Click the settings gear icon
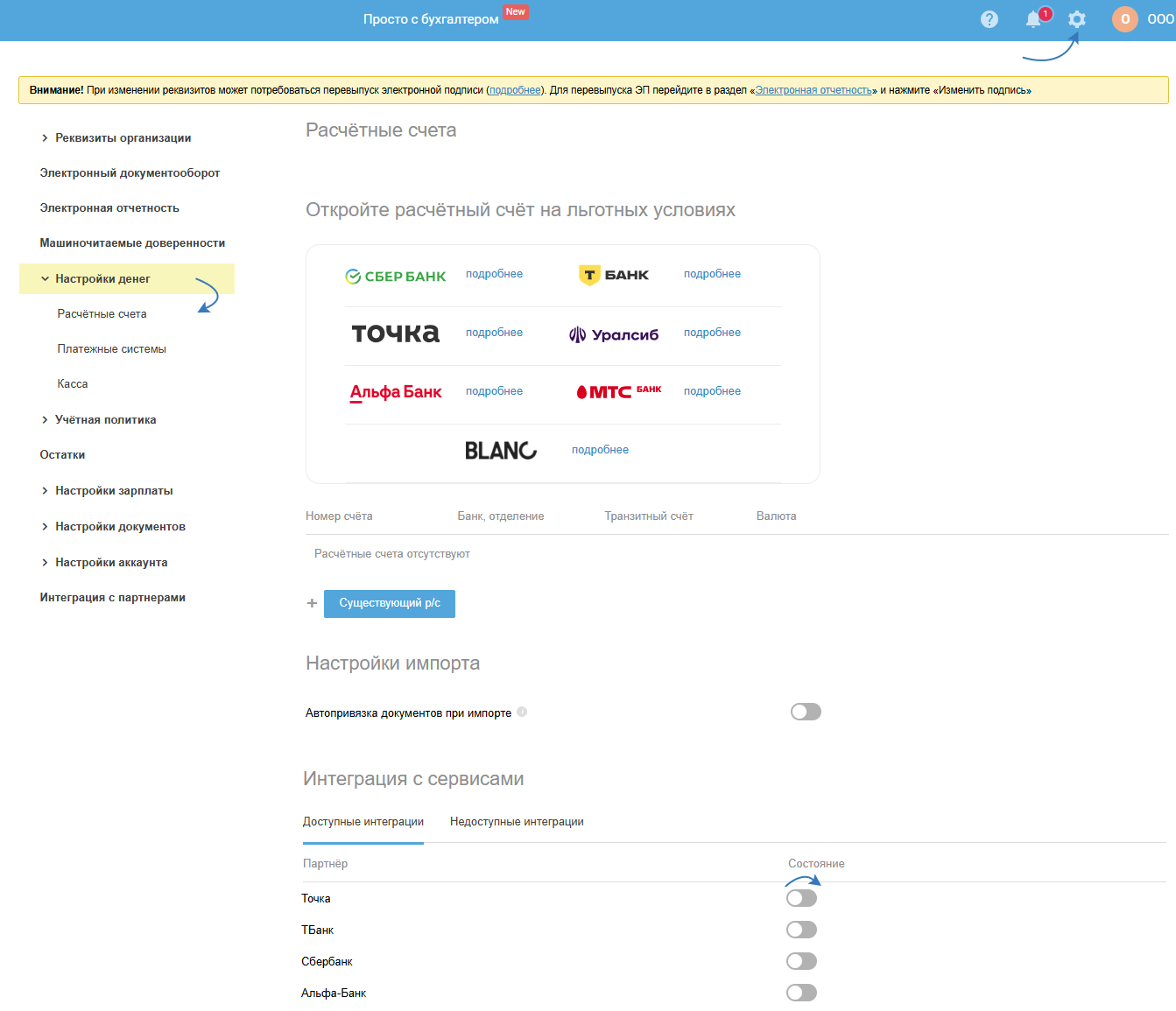 (1077, 19)
